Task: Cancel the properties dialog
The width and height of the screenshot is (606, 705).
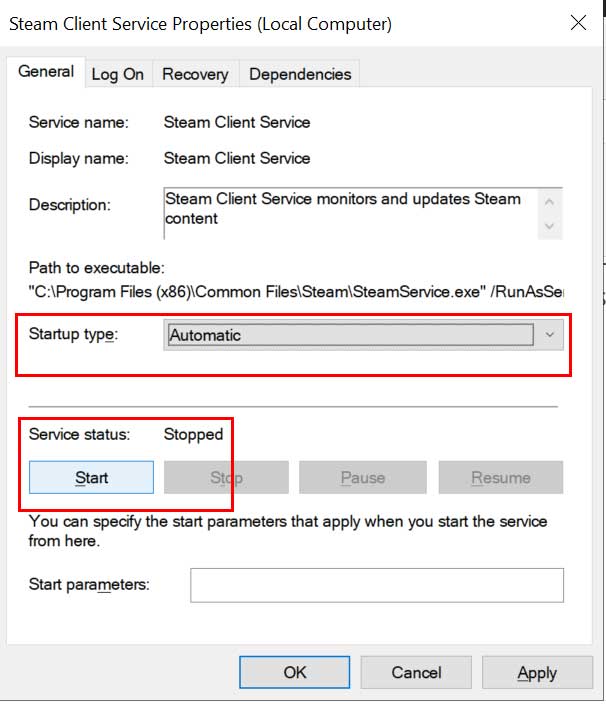Action: click(x=416, y=672)
